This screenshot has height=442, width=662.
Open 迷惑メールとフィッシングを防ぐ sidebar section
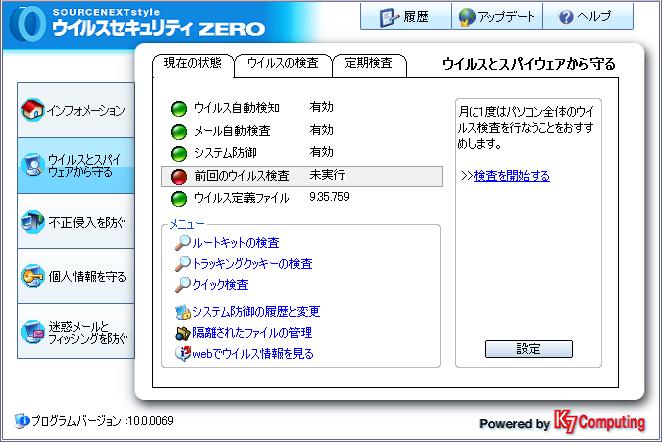tap(76, 331)
